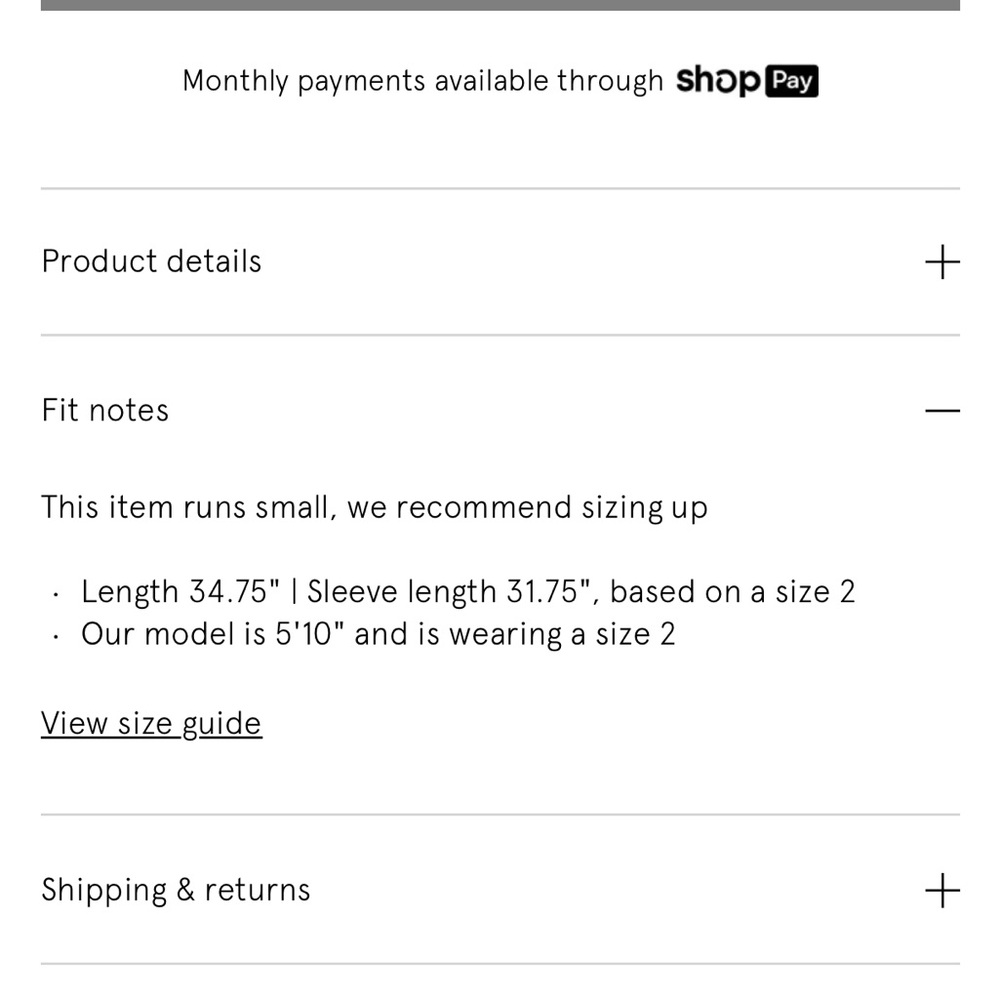Click the Shop Pay logo
The width and height of the screenshot is (1000, 1000).
click(747, 81)
